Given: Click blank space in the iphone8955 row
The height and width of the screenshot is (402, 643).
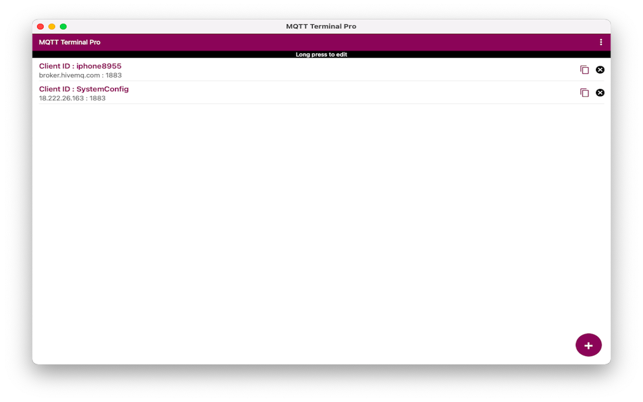Looking at the screenshot, I should pos(350,70).
